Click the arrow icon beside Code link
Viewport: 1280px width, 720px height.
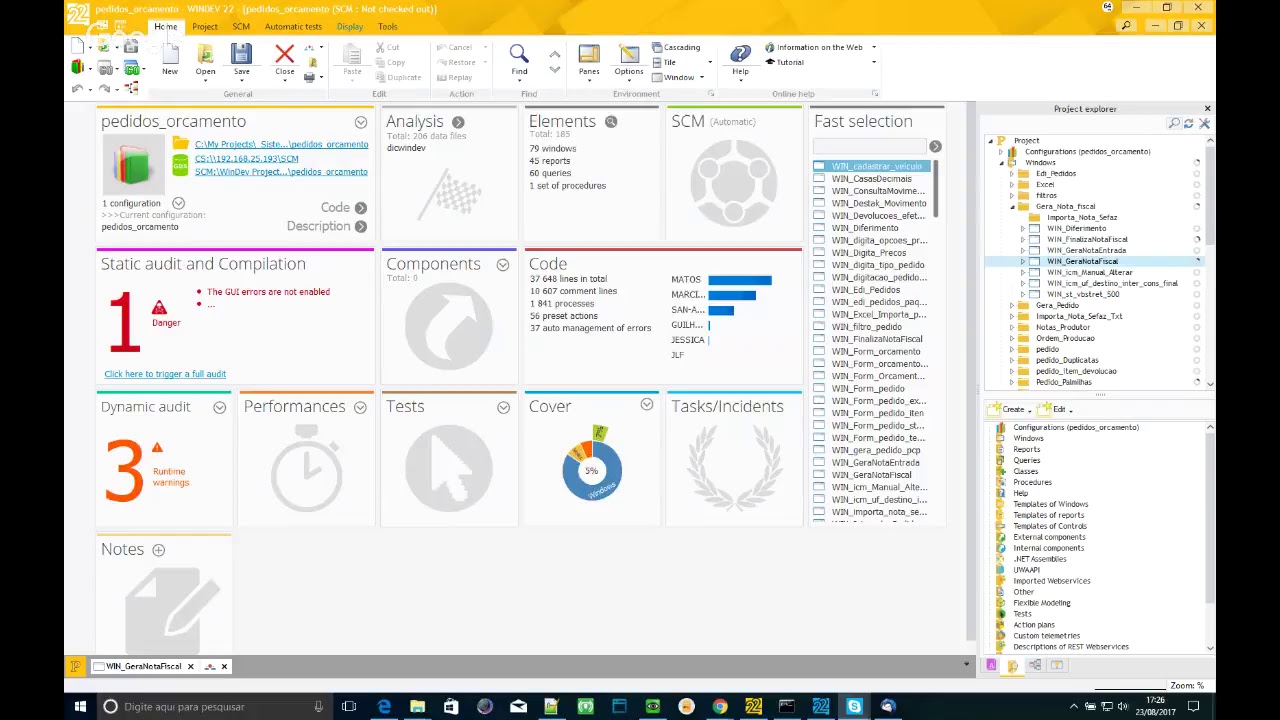361,208
